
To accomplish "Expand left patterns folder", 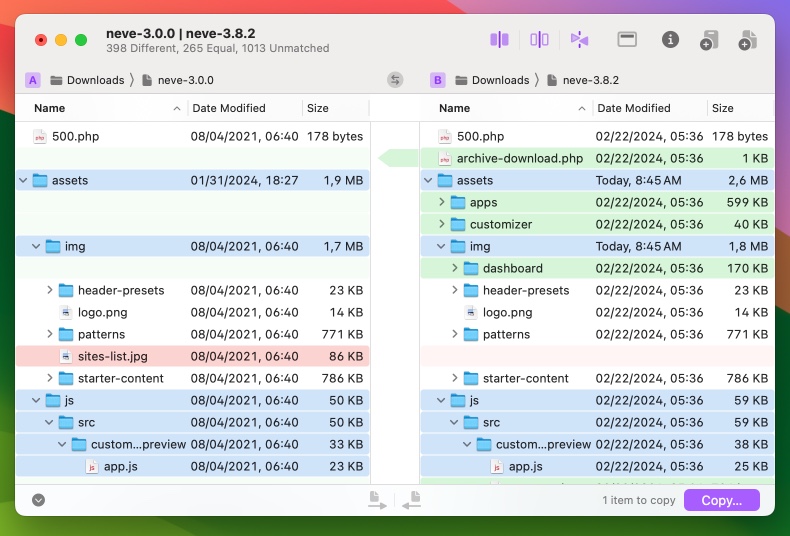I will [x=49, y=334].
